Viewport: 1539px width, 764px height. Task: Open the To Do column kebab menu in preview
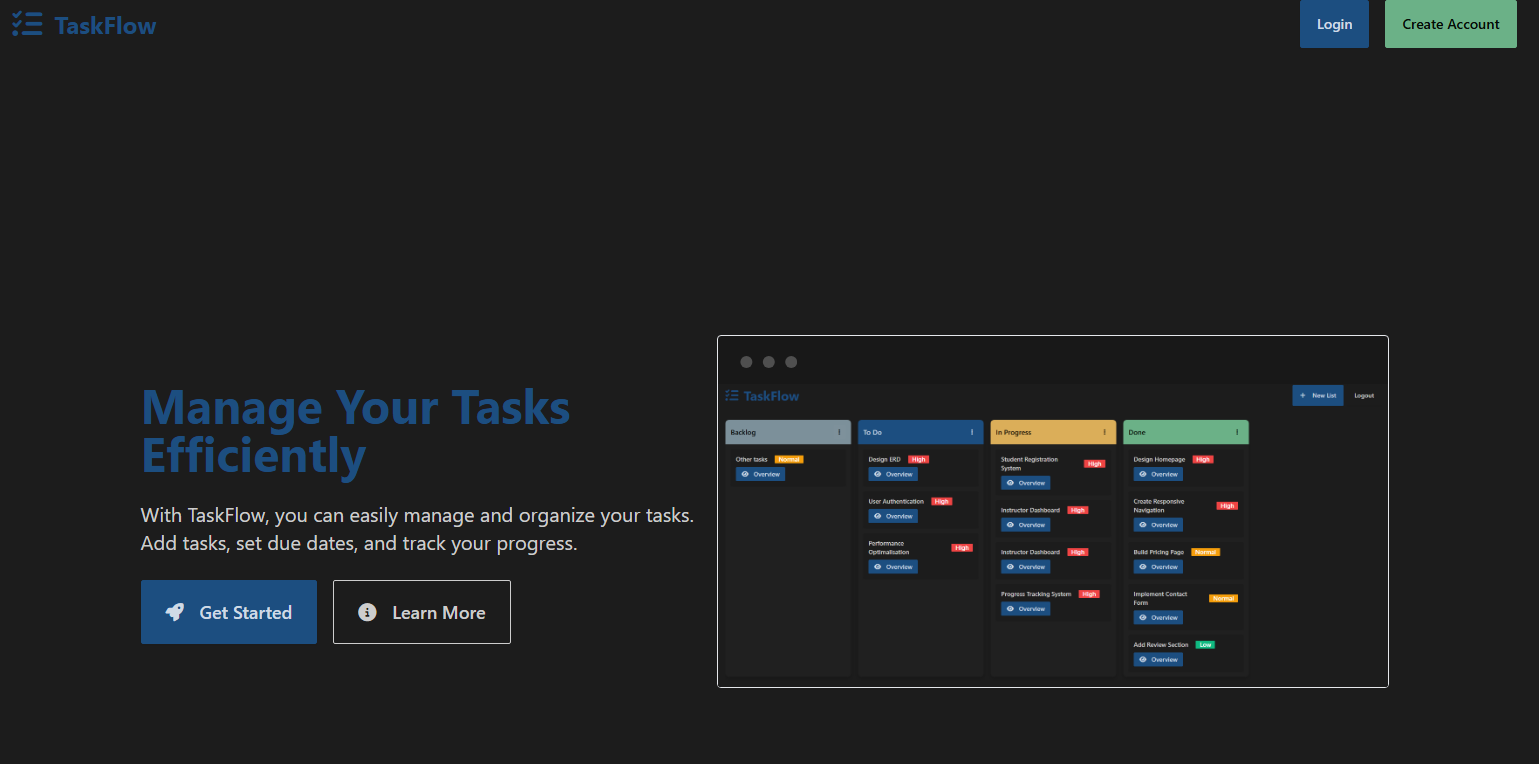click(972, 432)
